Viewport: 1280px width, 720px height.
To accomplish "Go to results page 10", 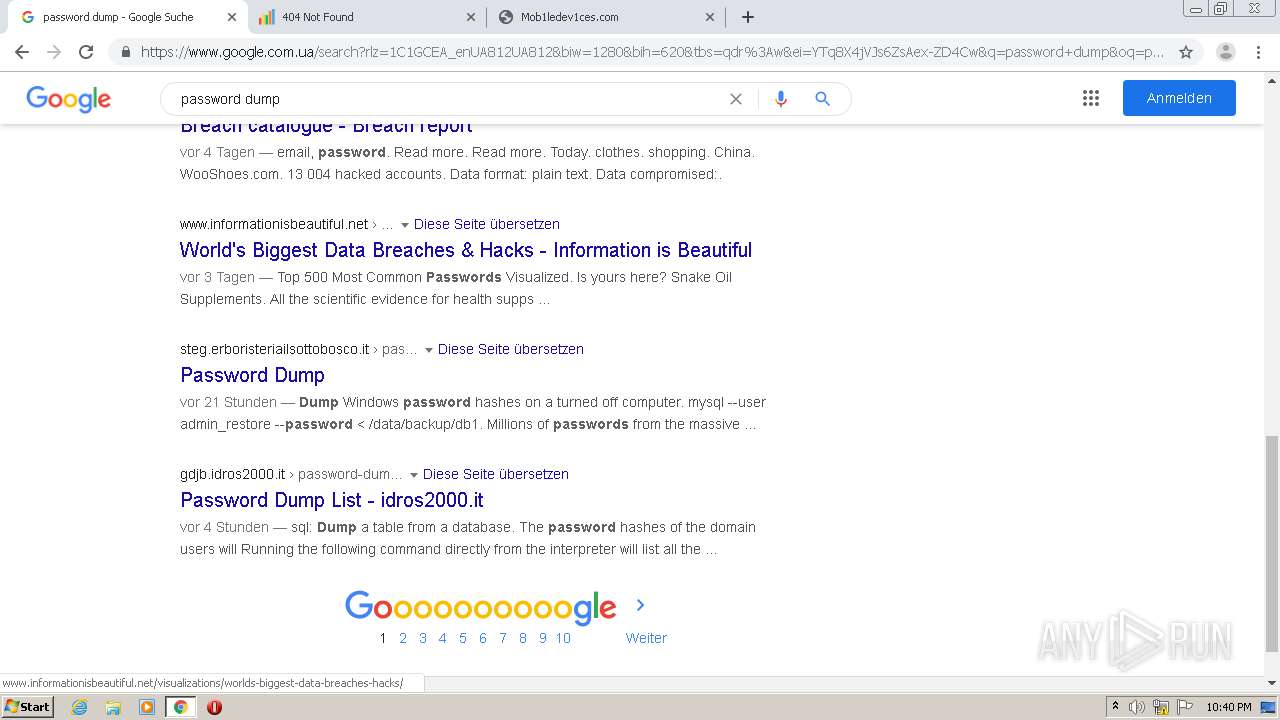I will [x=563, y=638].
